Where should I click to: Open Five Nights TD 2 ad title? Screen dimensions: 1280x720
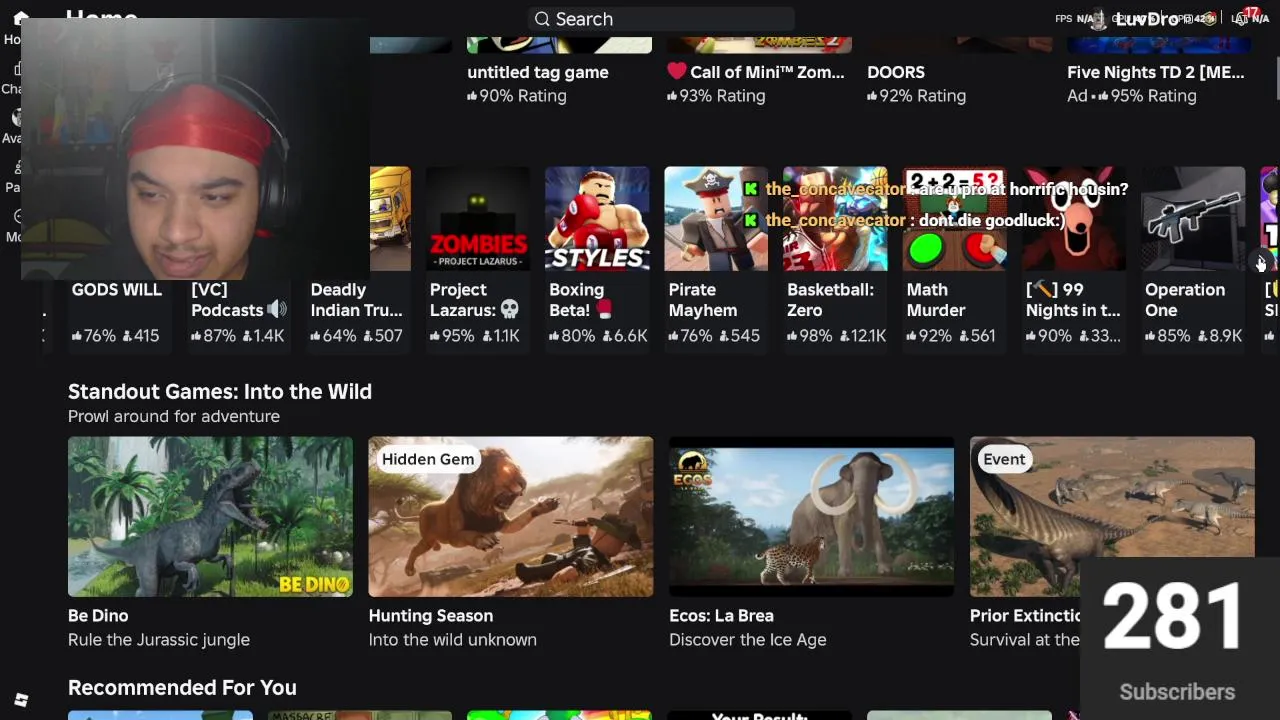[x=1156, y=72]
